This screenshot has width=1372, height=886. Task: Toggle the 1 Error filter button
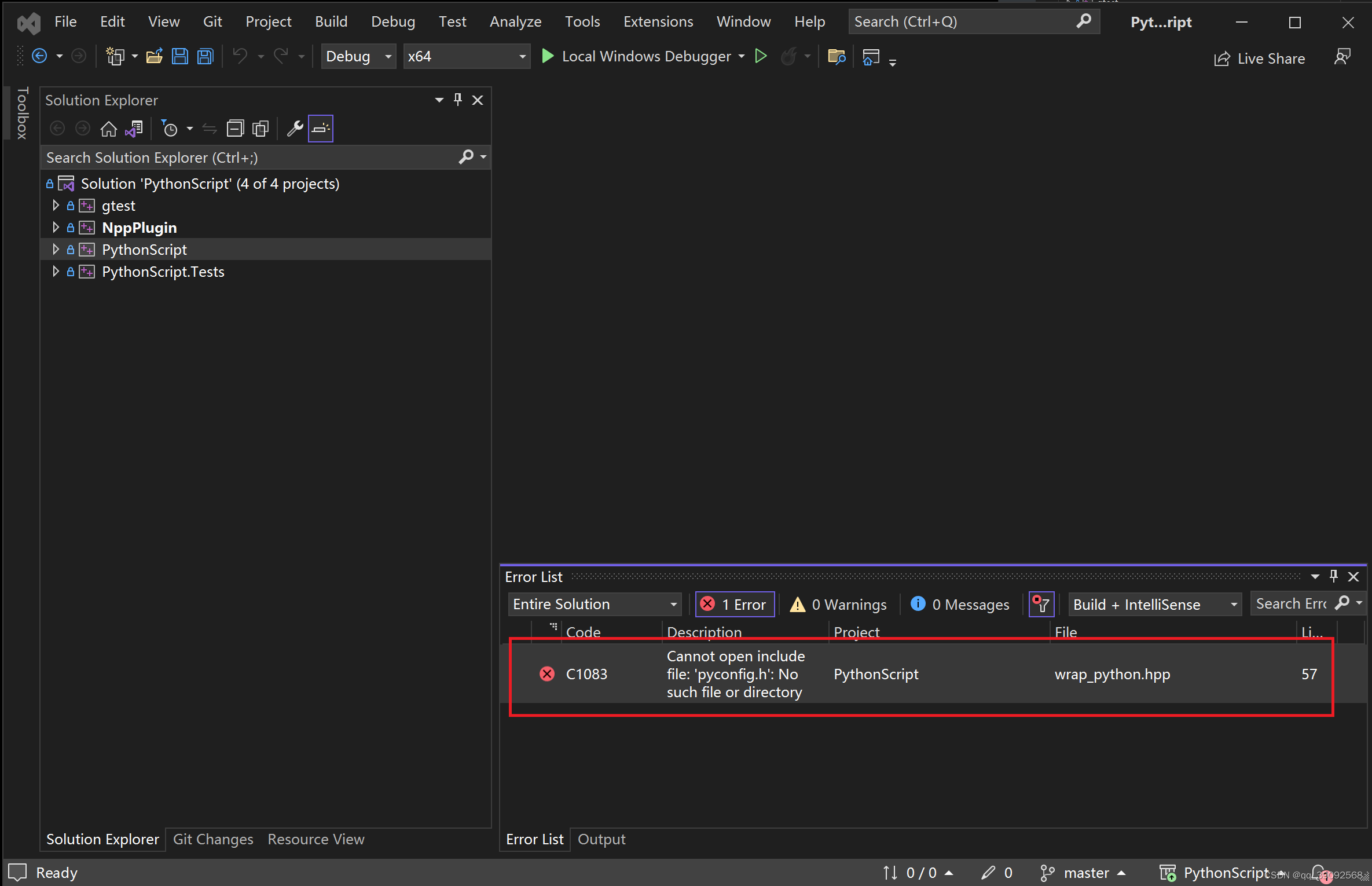tap(735, 605)
